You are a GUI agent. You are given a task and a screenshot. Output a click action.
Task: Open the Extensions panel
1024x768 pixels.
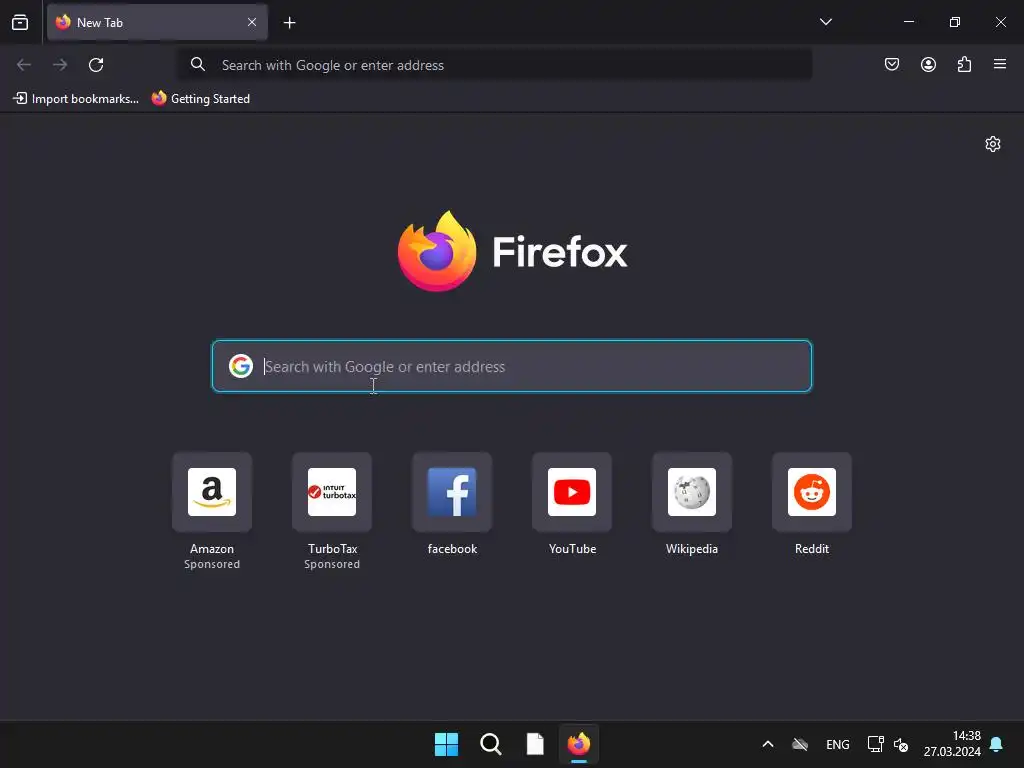[x=964, y=64]
